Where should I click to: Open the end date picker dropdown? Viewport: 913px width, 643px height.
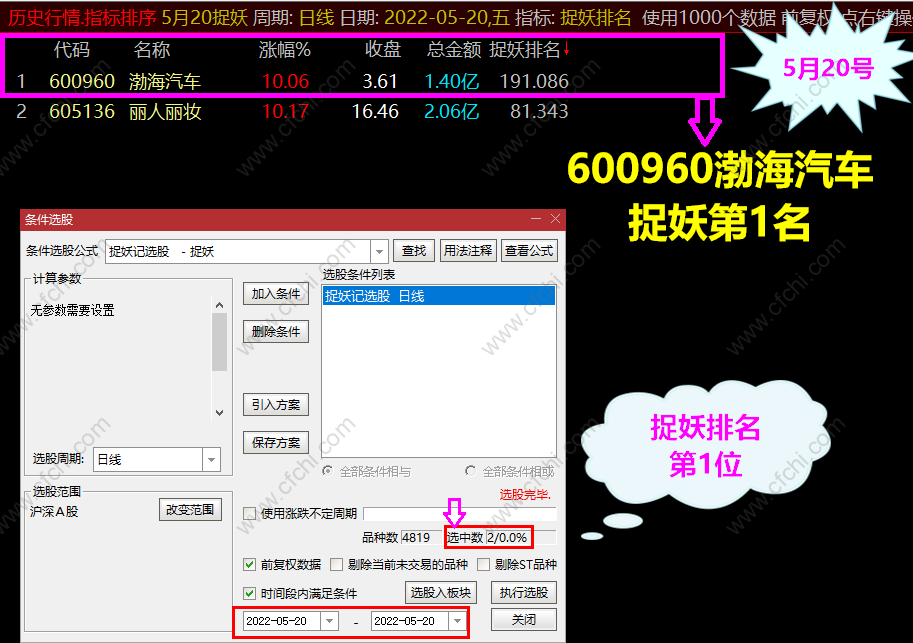pos(457,621)
